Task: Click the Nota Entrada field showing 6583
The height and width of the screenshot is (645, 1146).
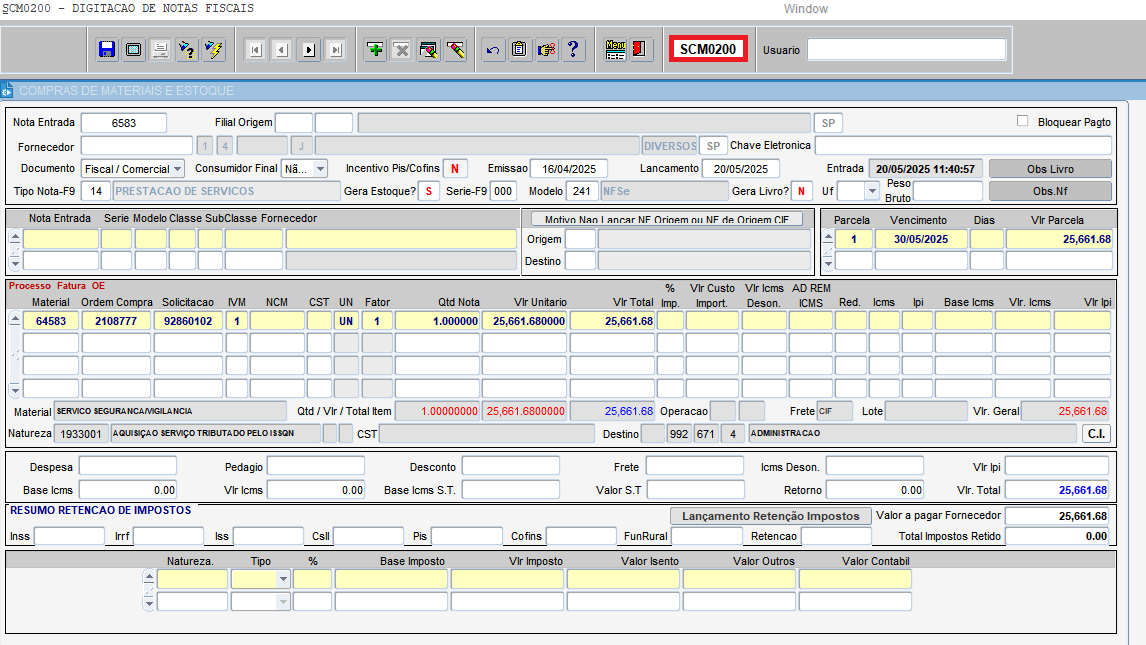Action: click(x=124, y=123)
